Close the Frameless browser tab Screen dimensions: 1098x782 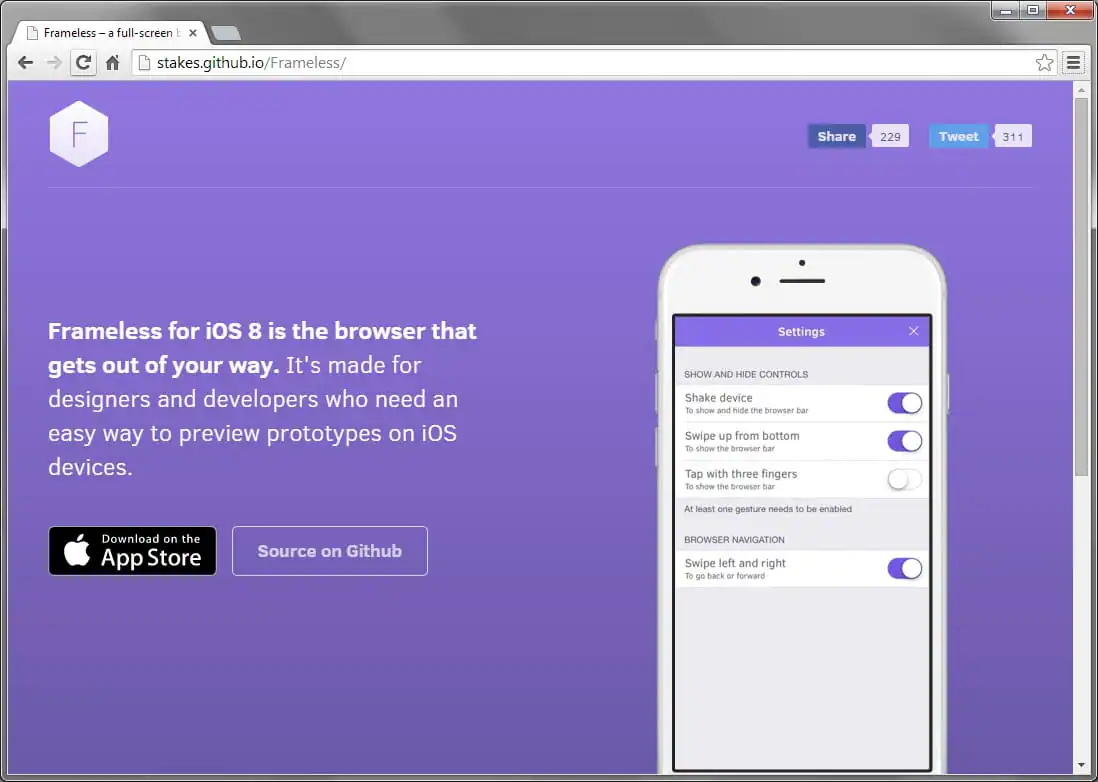(x=193, y=33)
